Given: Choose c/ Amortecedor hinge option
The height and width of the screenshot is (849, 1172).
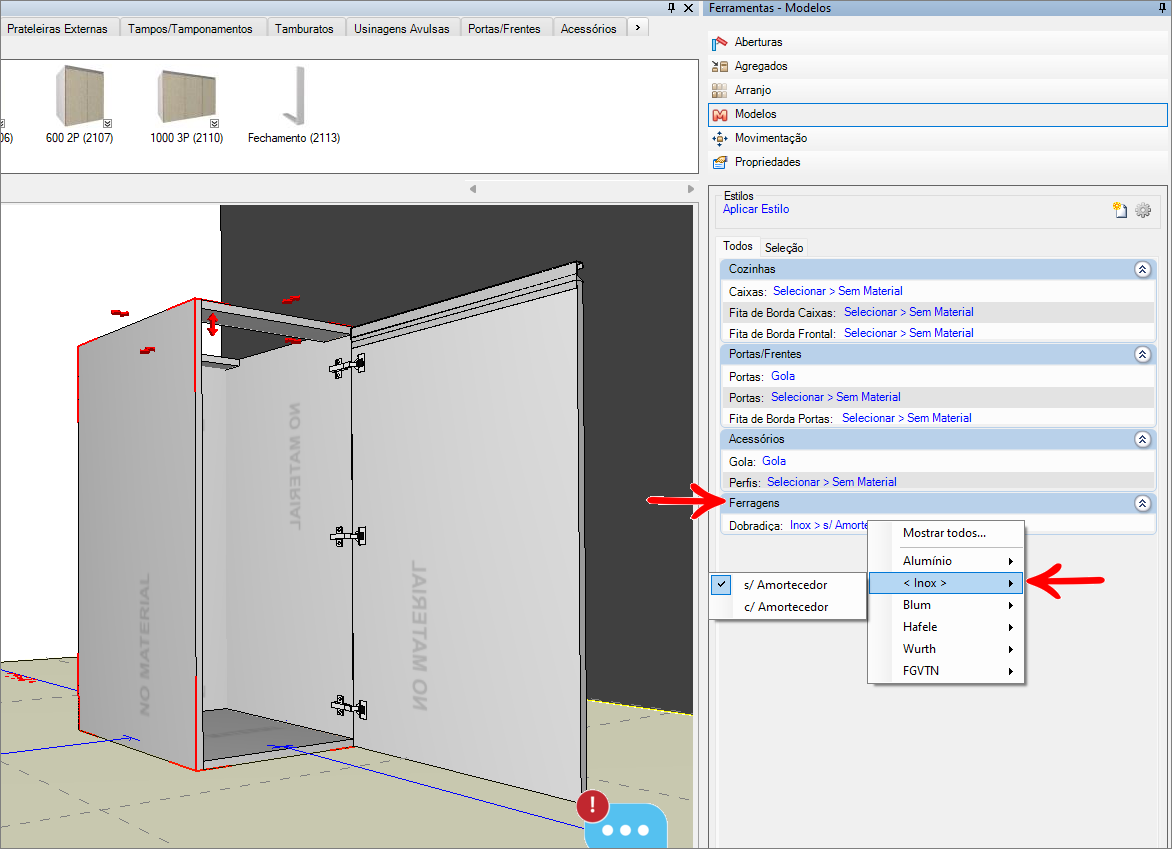Looking at the screenshot, I should pyautogui.click(x=786, y=607).
